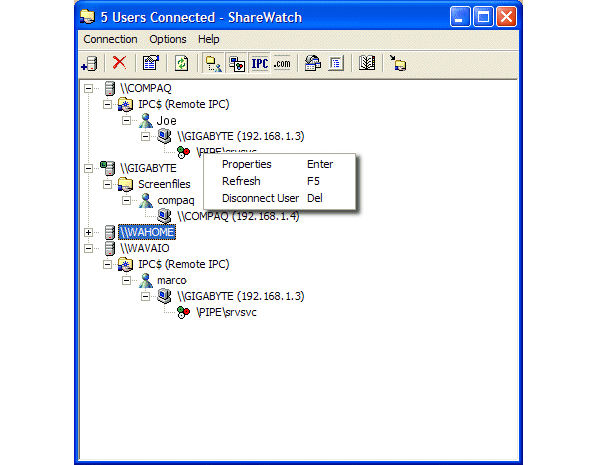Select \\GIGABYTE (192.168.1.3) under marco
The height and width of the screenshot is (465, 607).
(241, 297)
